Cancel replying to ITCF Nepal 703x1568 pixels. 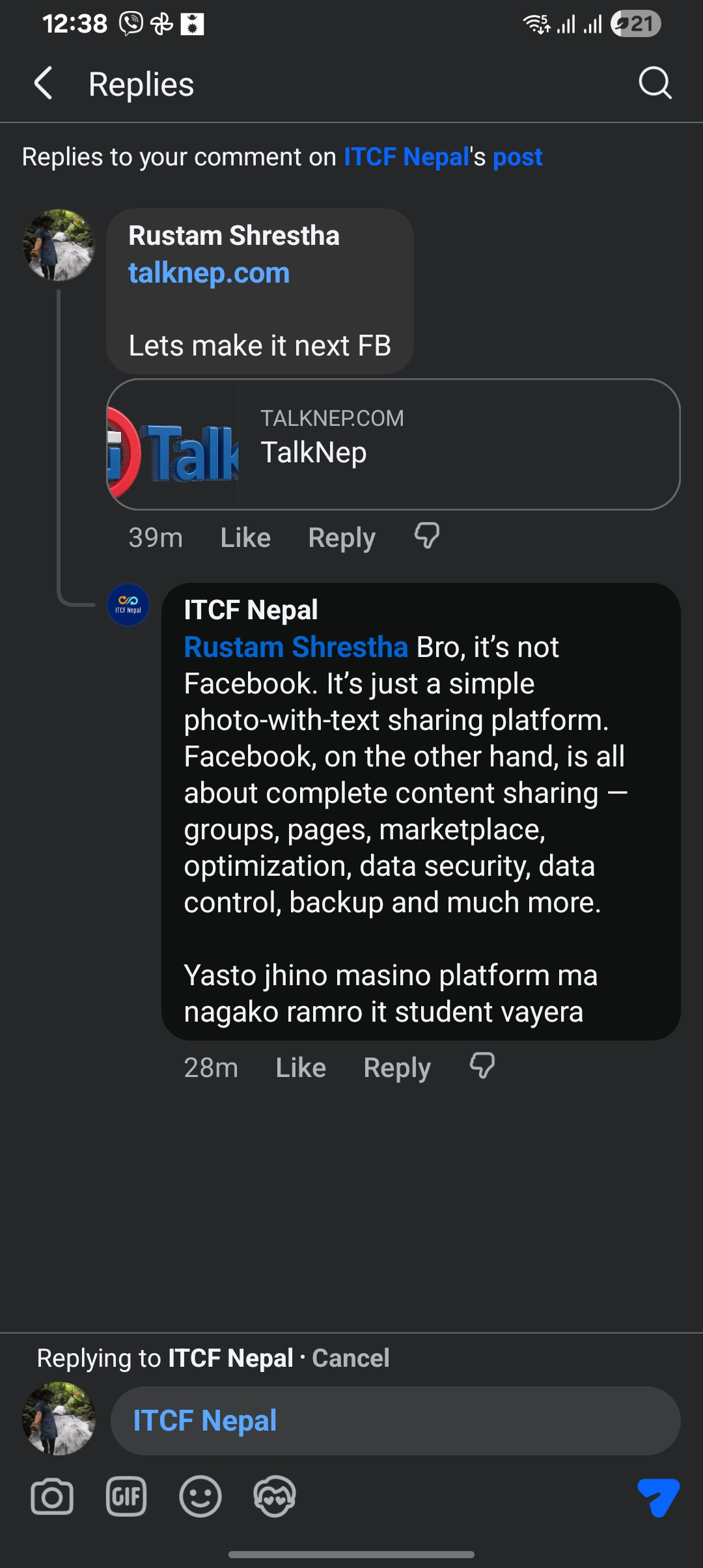click(351, 1358)
